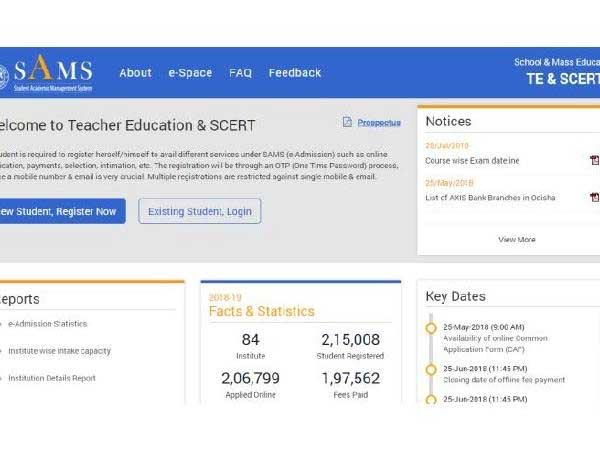The image size is (600, 450).
Task: Click the first Key Dates timeline circle
Action: pos(431,327)
